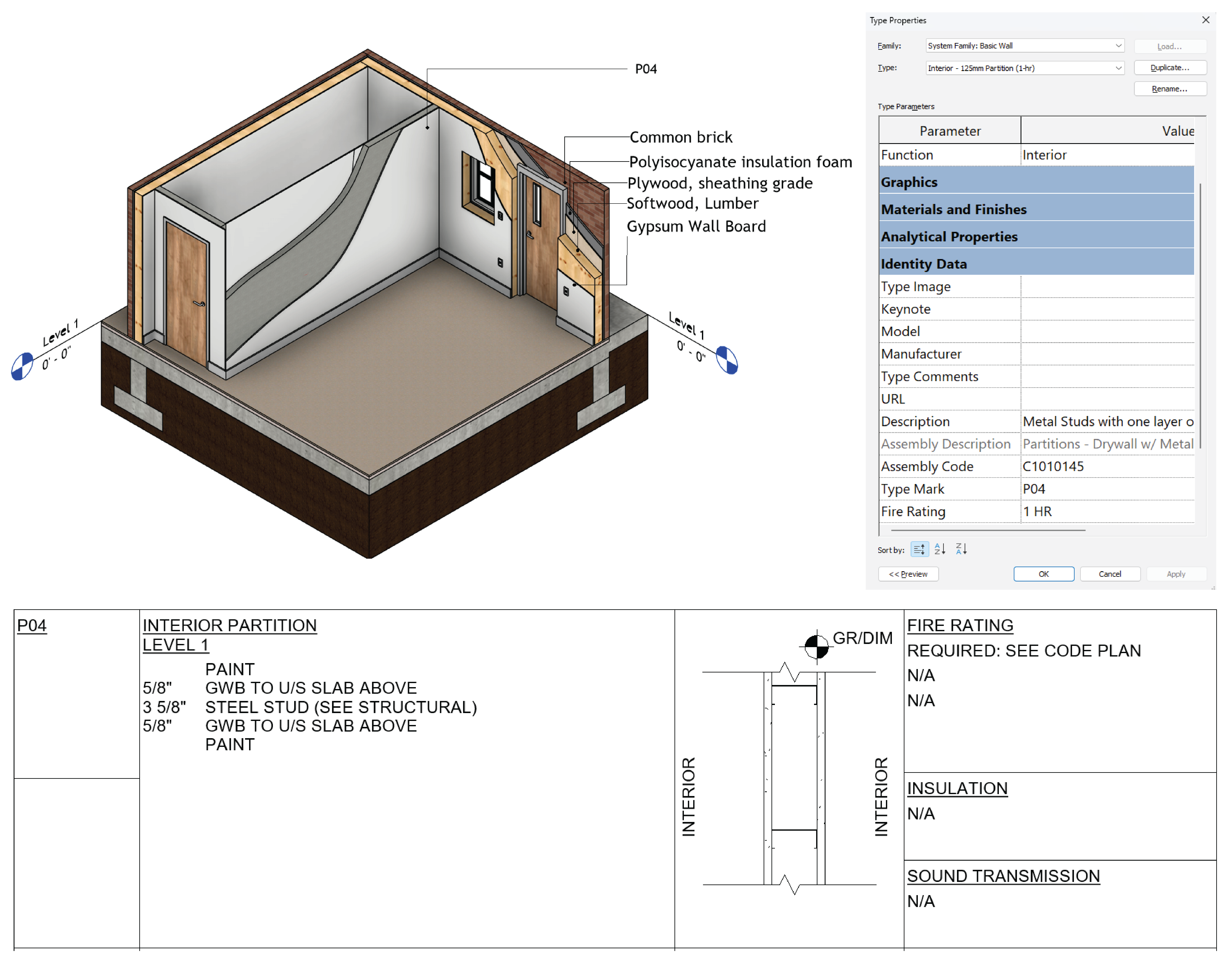Click the Model value field
Screen dimensions: 1232x957
tap(1107, 332)
